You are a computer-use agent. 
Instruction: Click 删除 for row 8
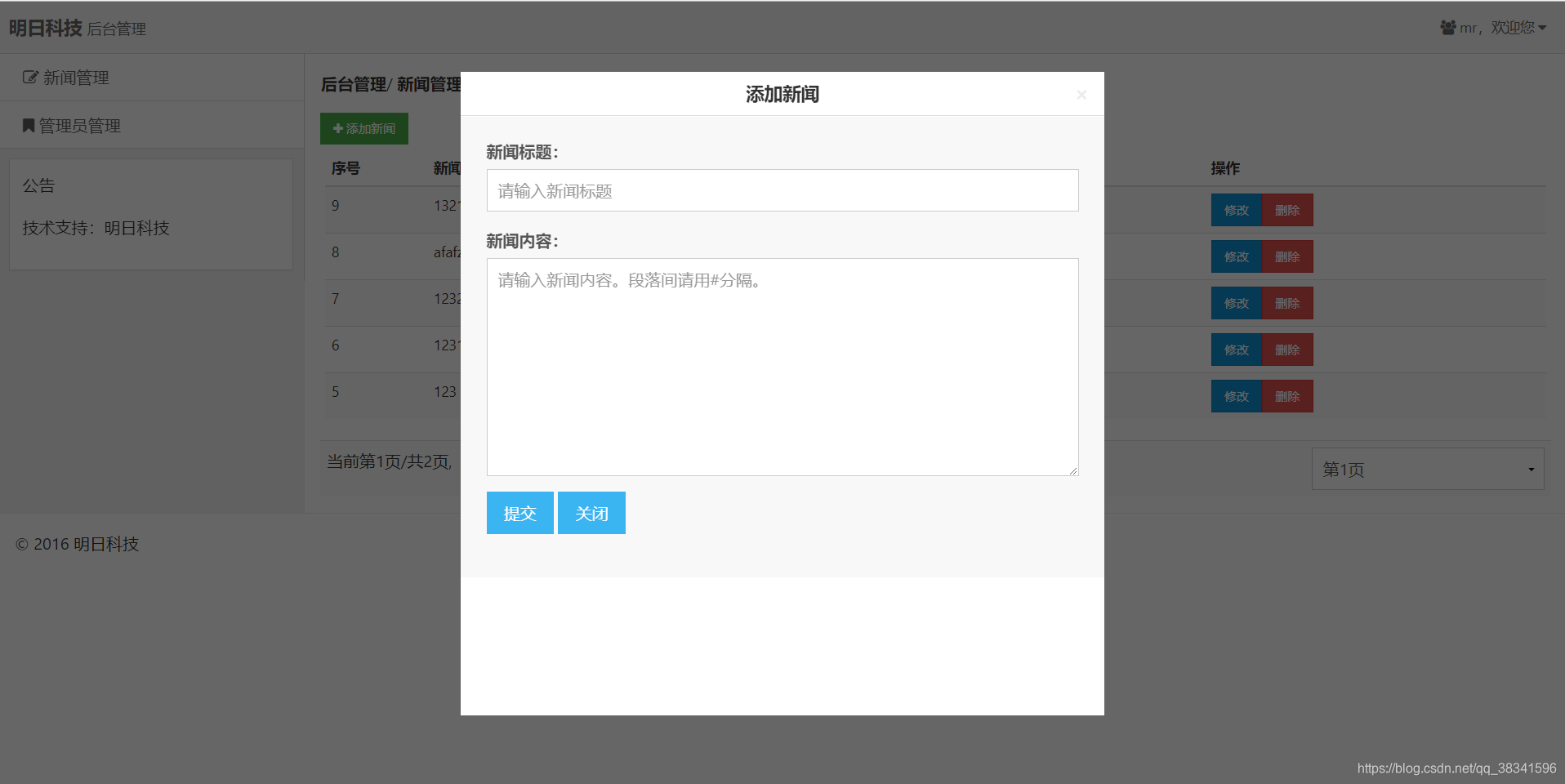point(1288,256)
